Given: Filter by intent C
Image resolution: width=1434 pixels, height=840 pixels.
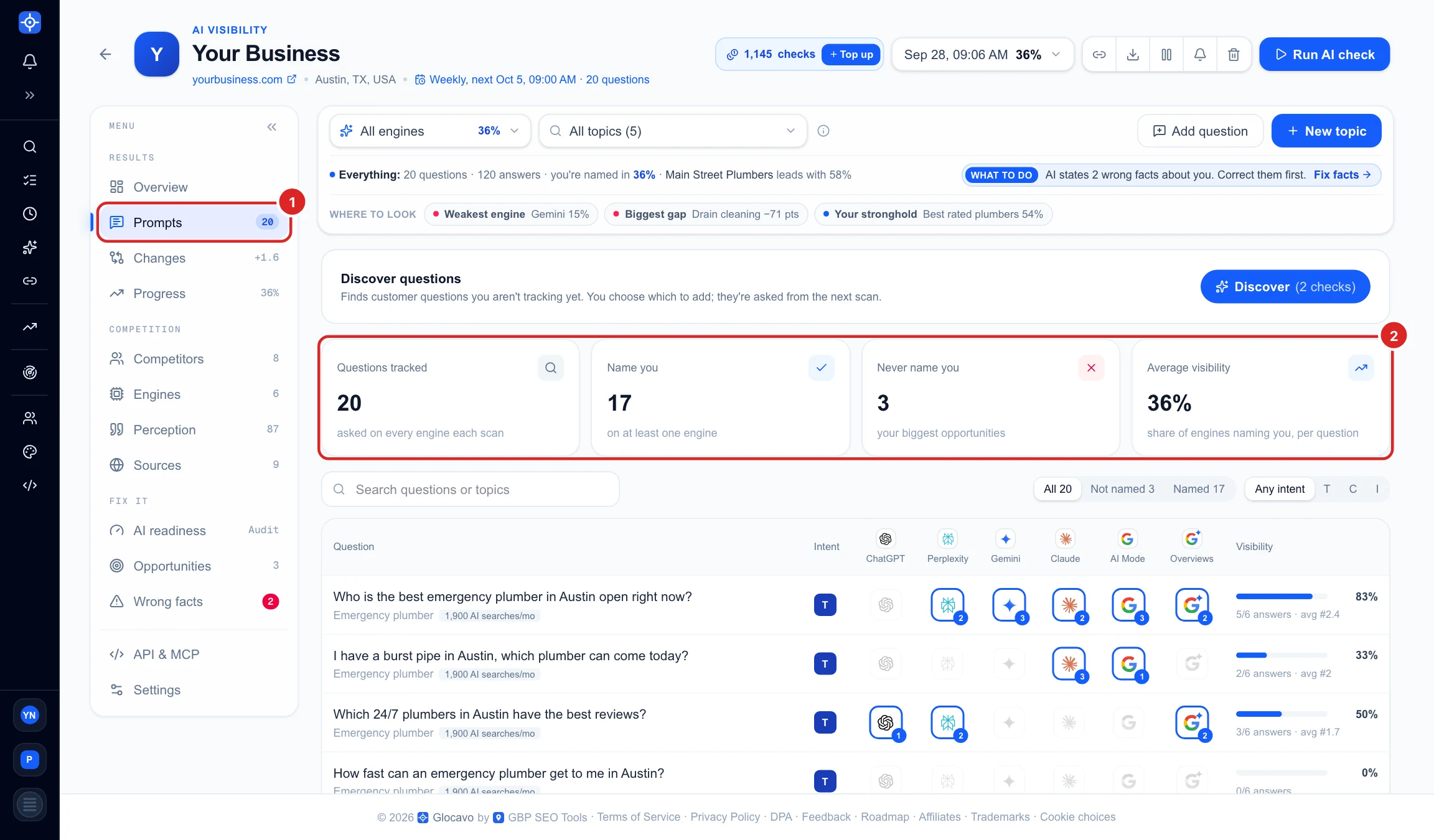Looking at the screenshot, I should [1352, 489].
